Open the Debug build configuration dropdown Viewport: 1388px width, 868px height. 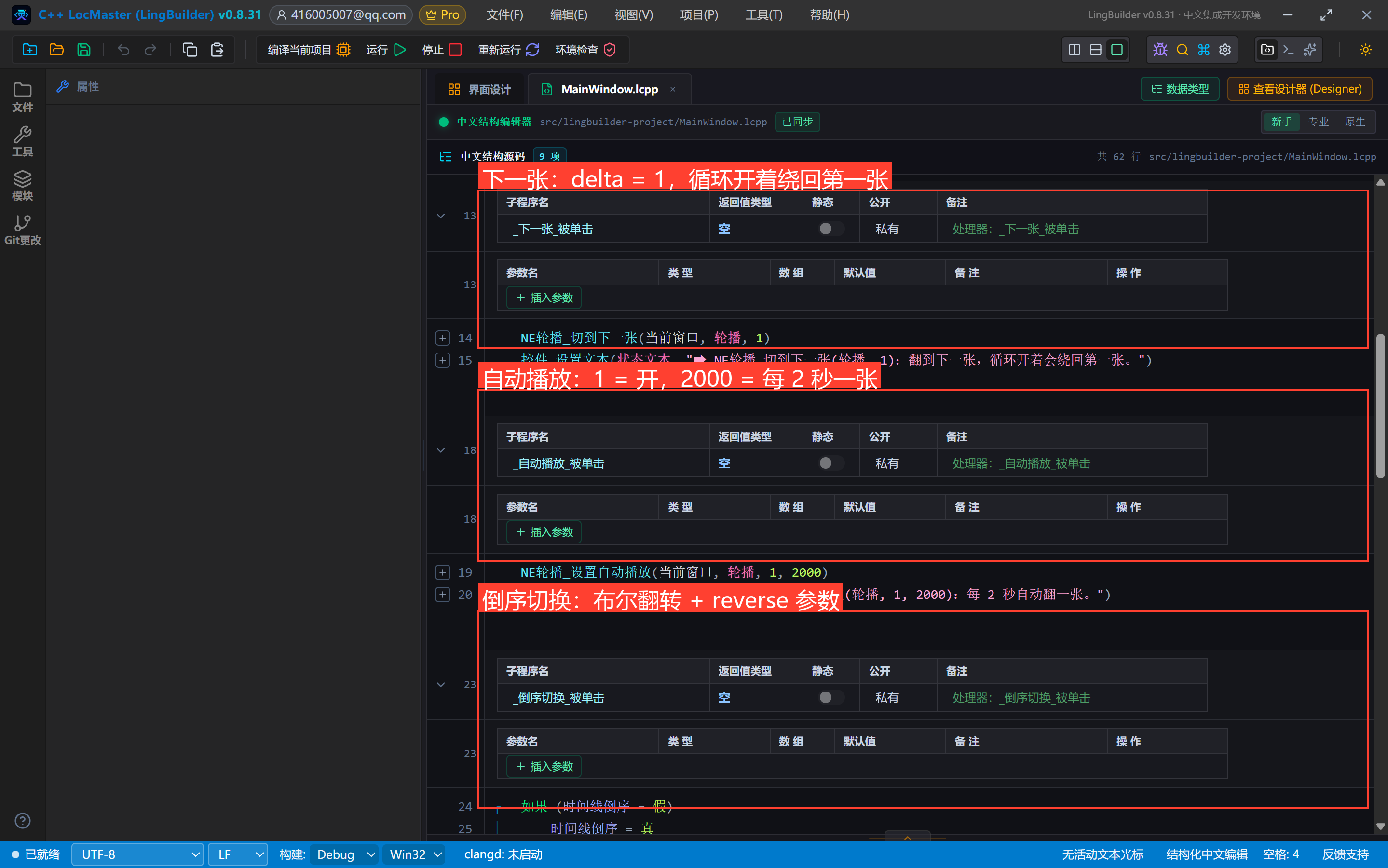click(344, 854)
